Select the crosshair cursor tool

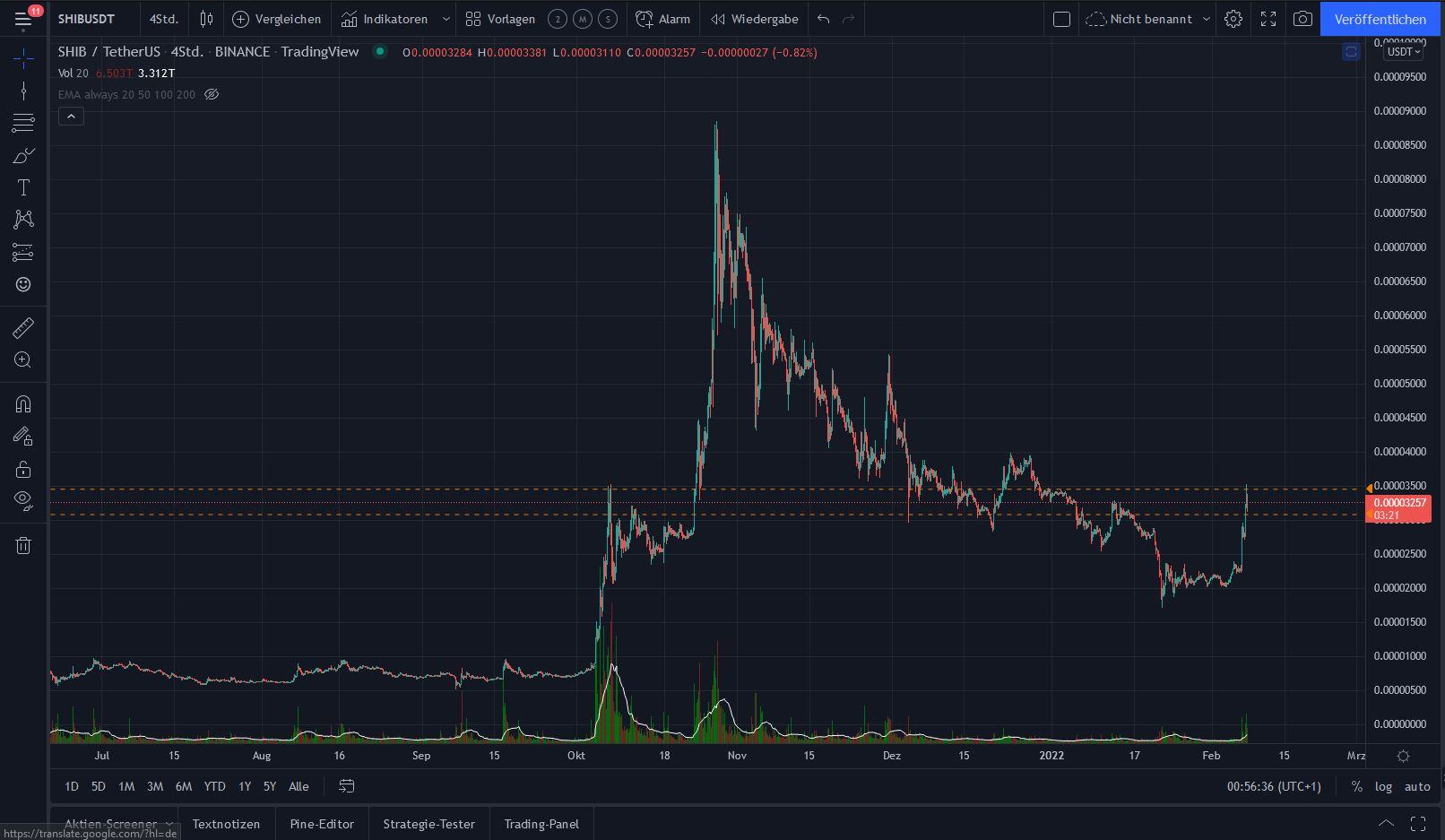pyautogui.click(x=23, y=59)
